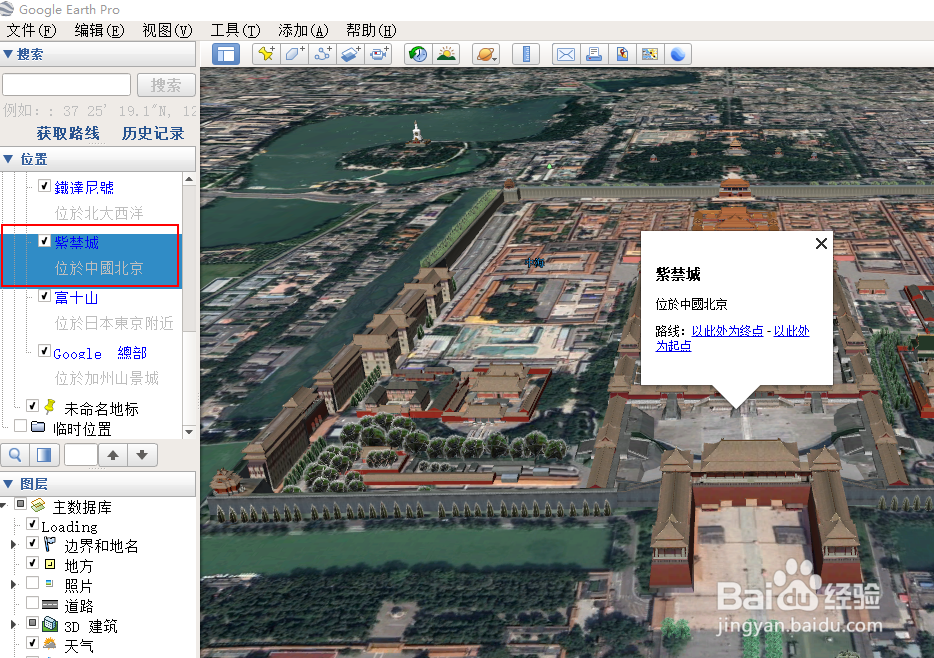Open the 编辑(E) menu
This screenshot has width=934, height=658.
pyautogui.click(x=99, y=30)
